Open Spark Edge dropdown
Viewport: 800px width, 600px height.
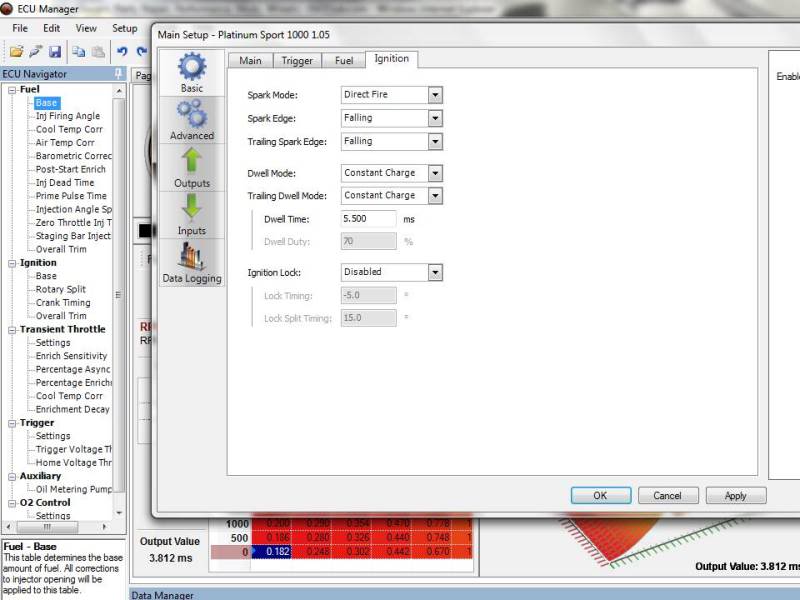pos(435,118)
